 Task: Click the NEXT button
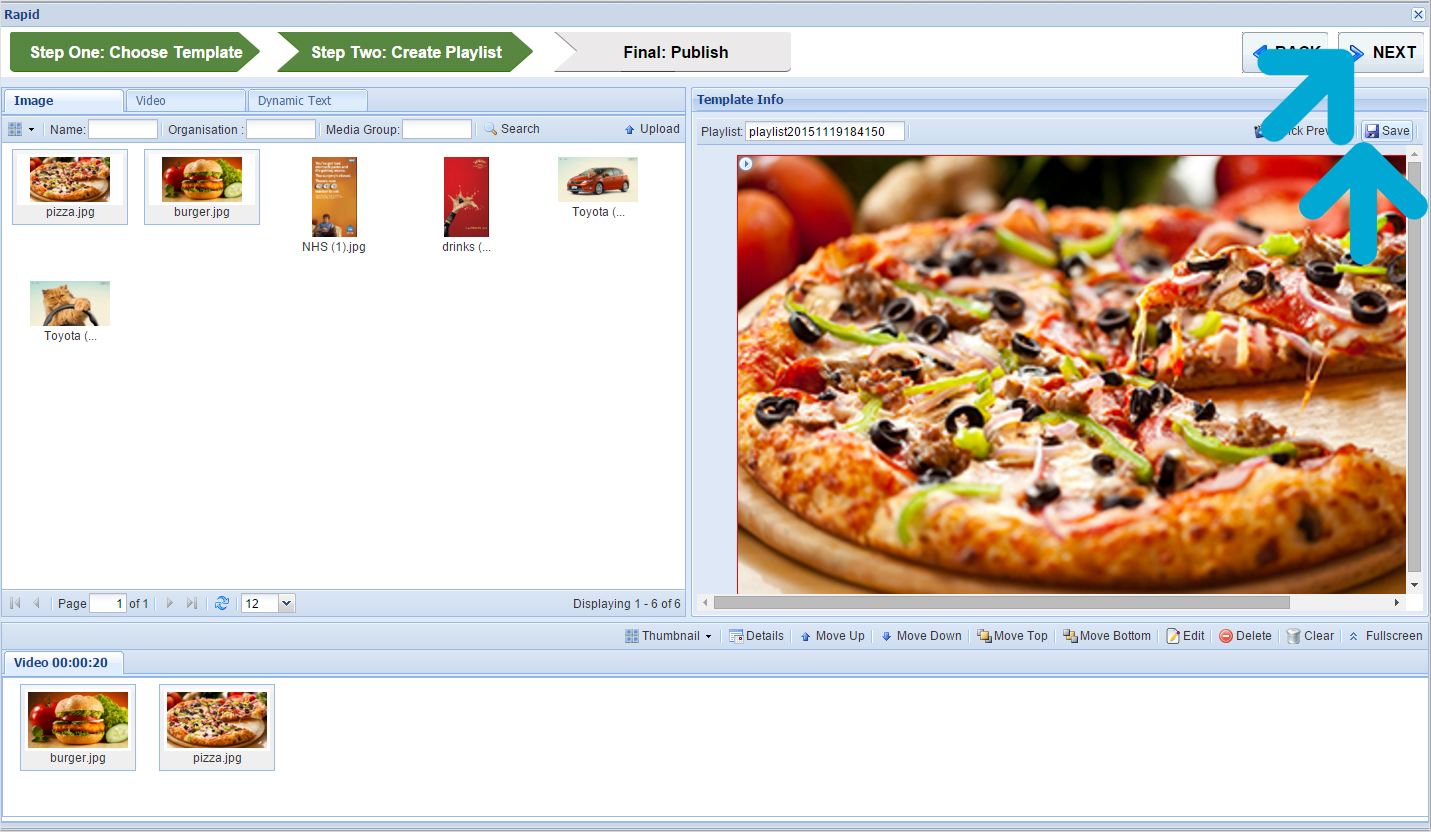click(x=1381, y=53)
